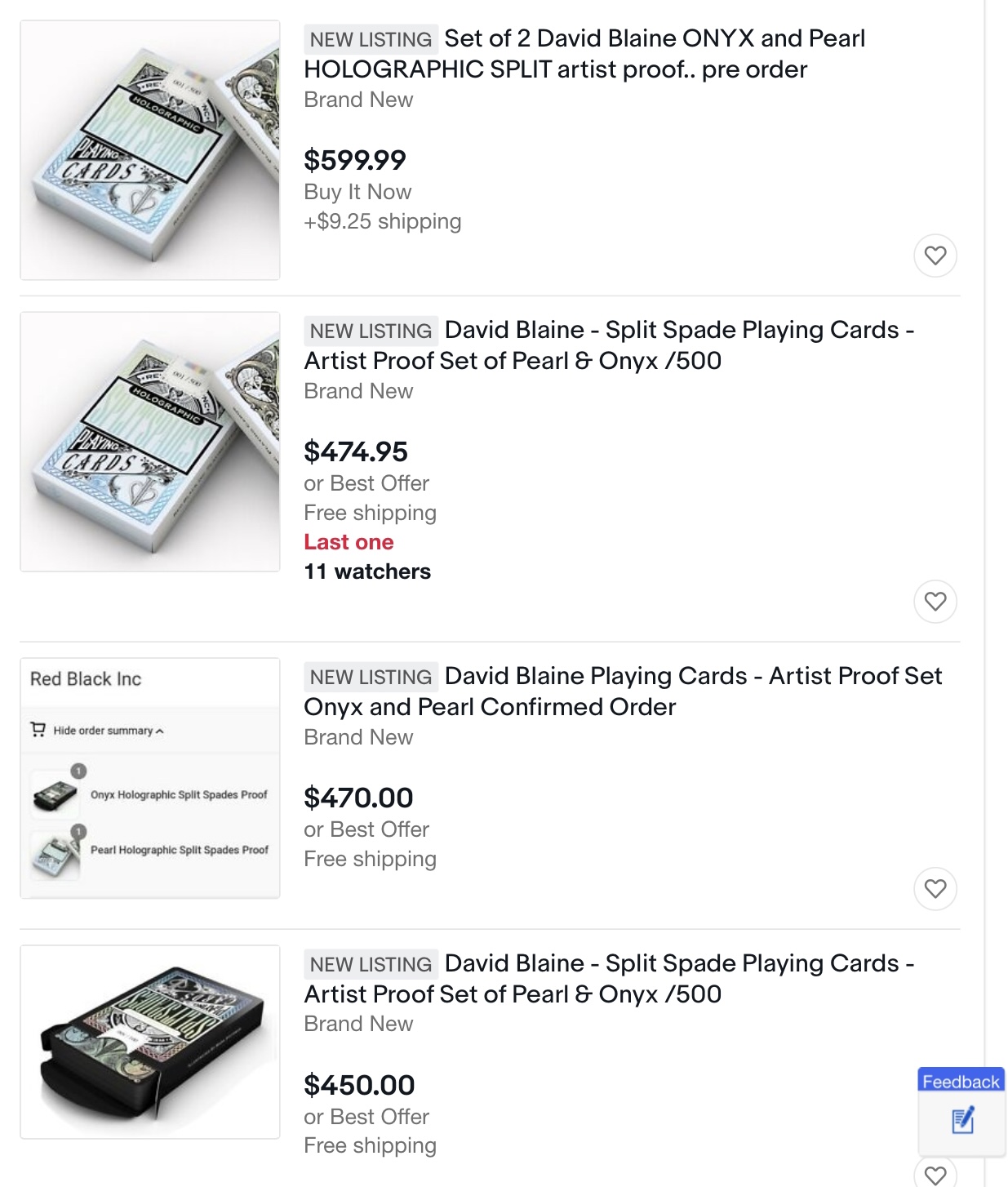
Task: Click the '11 watchers' label
Action: [367, 571]
